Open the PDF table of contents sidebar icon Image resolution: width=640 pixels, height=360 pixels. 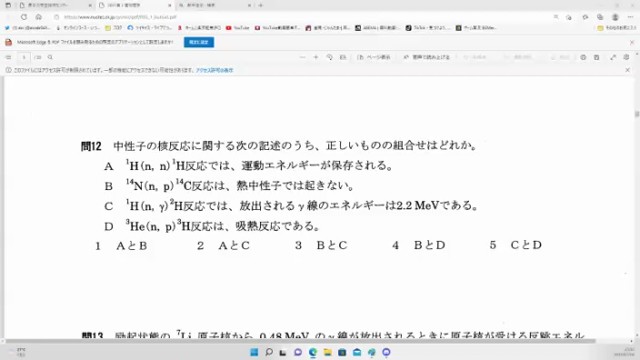point(8,58)
